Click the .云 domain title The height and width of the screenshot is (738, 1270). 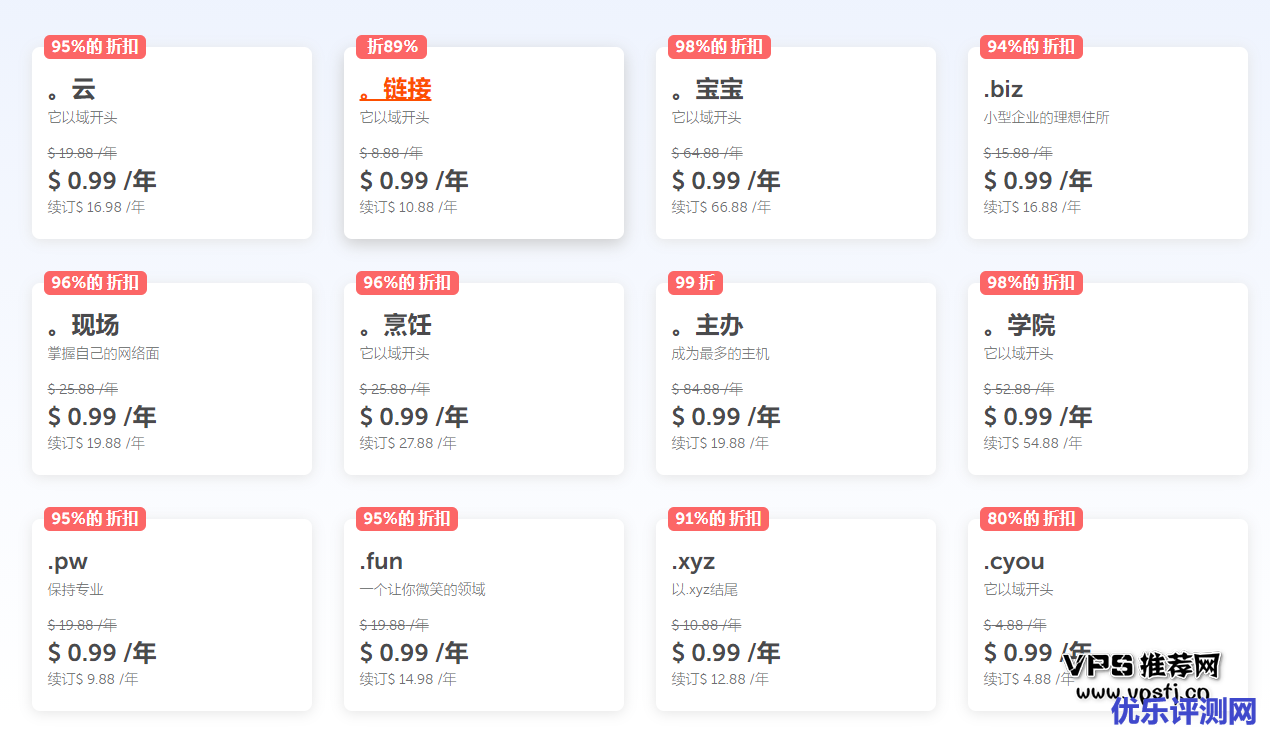tap(72, 90)
